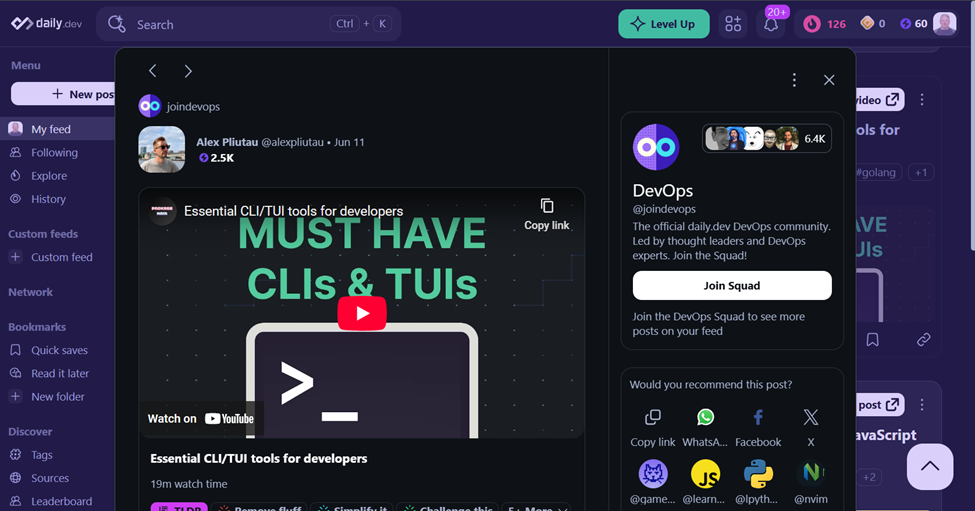The image size is (975, 511).
Task: Open My feed in sidebar
Action: 58,129
